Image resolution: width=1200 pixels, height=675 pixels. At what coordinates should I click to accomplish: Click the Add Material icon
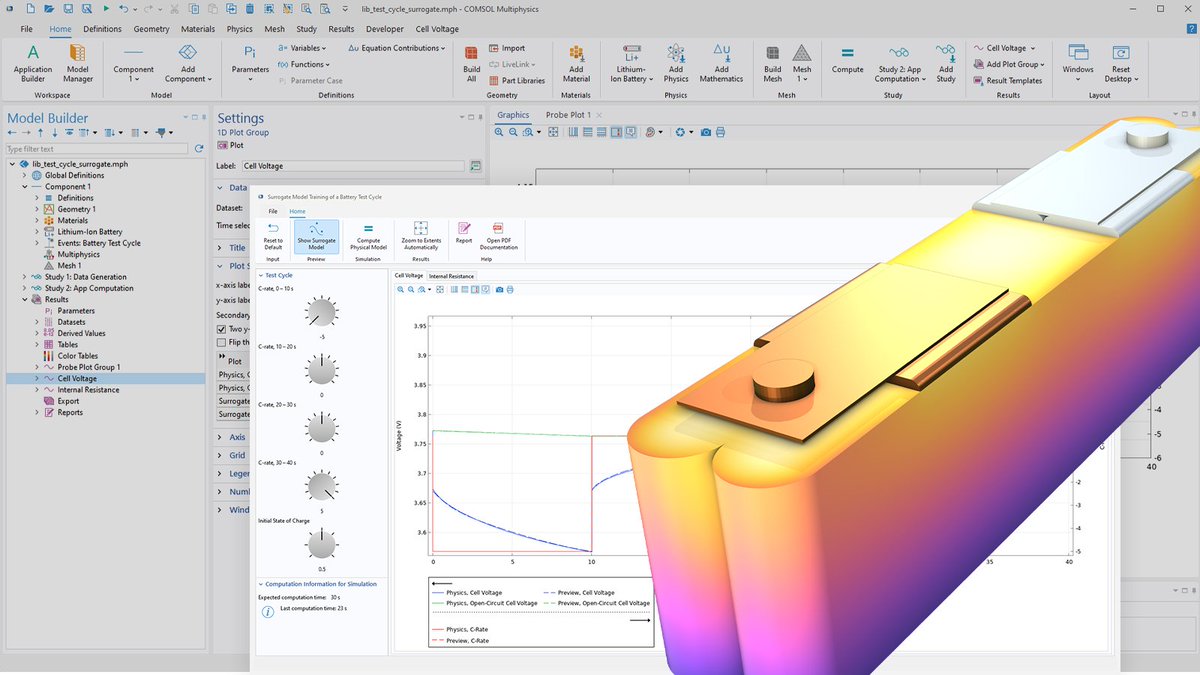576,63
